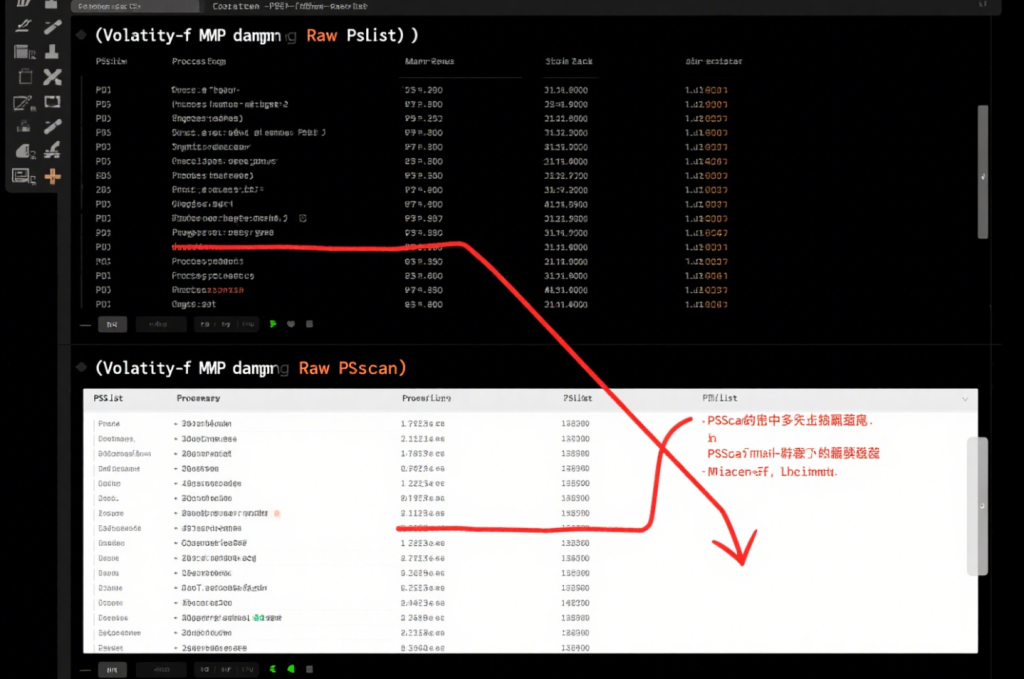This screenshot has height=679, width=1024.
Task: Toggle the green marker in the PSscan process row
Action: coord(256,618)
